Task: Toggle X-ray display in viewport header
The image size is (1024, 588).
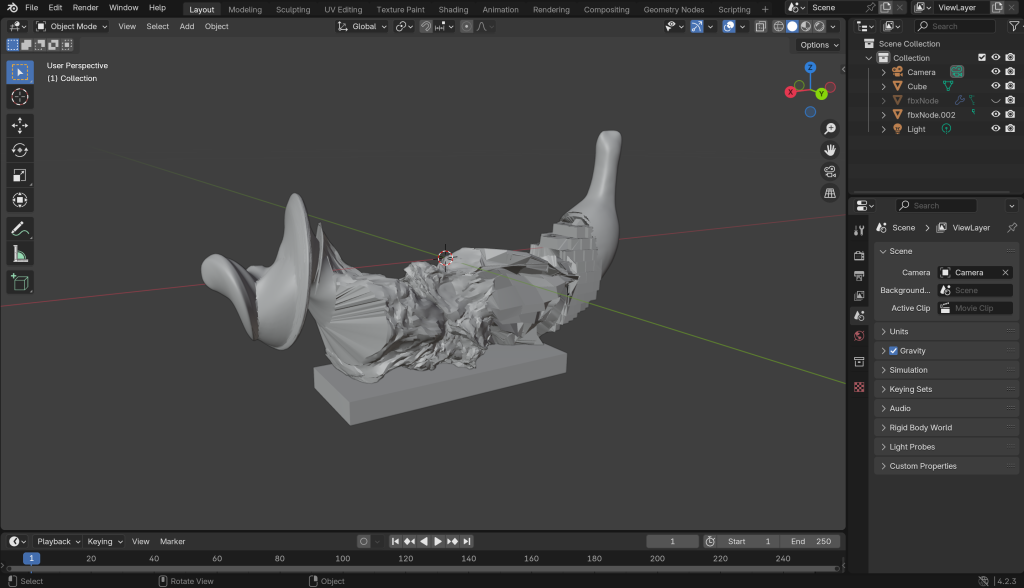Action: tap(761, 27)
